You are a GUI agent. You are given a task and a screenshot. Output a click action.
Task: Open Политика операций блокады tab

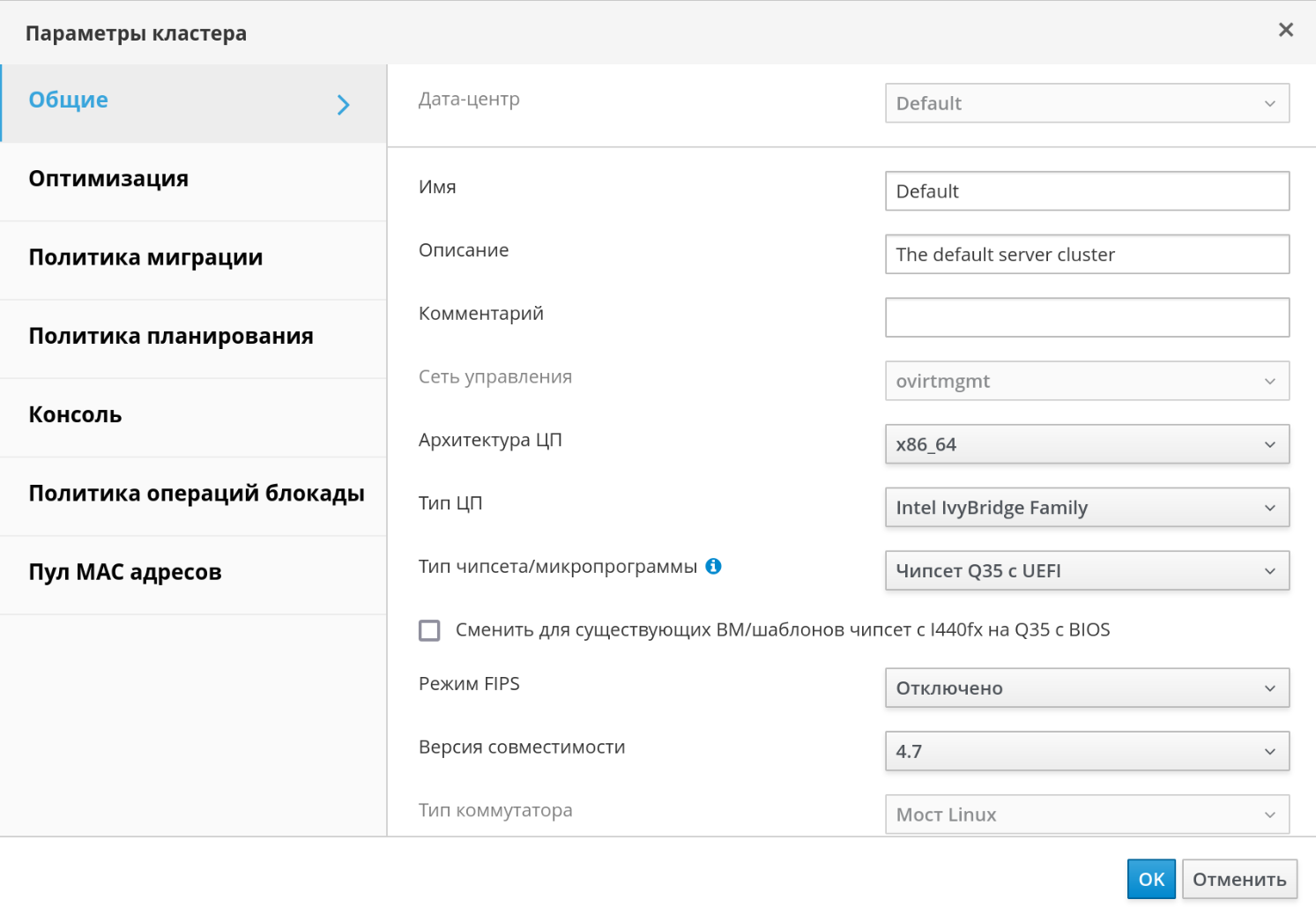pos(196,494)
